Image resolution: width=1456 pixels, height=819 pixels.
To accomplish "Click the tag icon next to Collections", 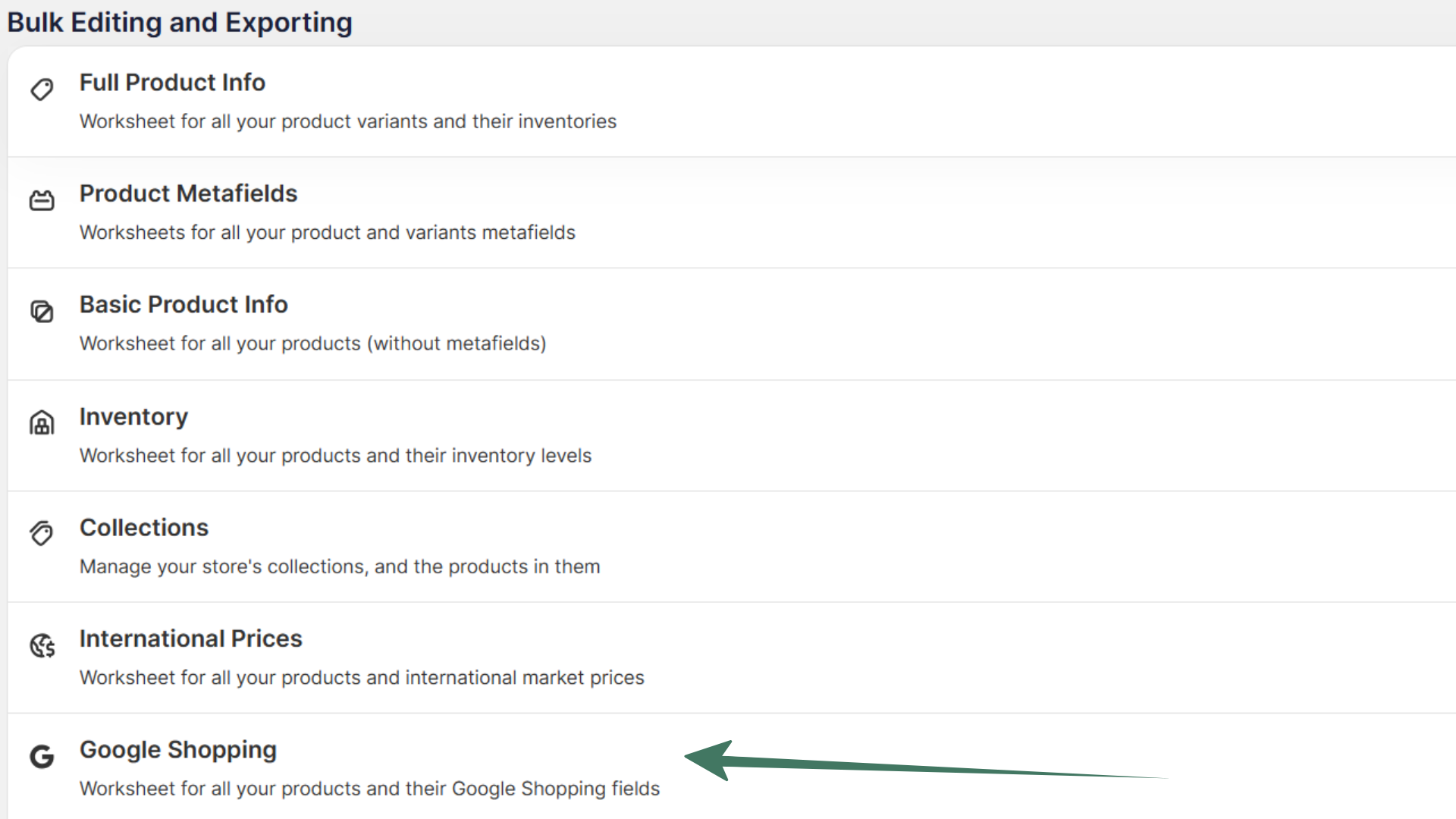I will point(42,533).
